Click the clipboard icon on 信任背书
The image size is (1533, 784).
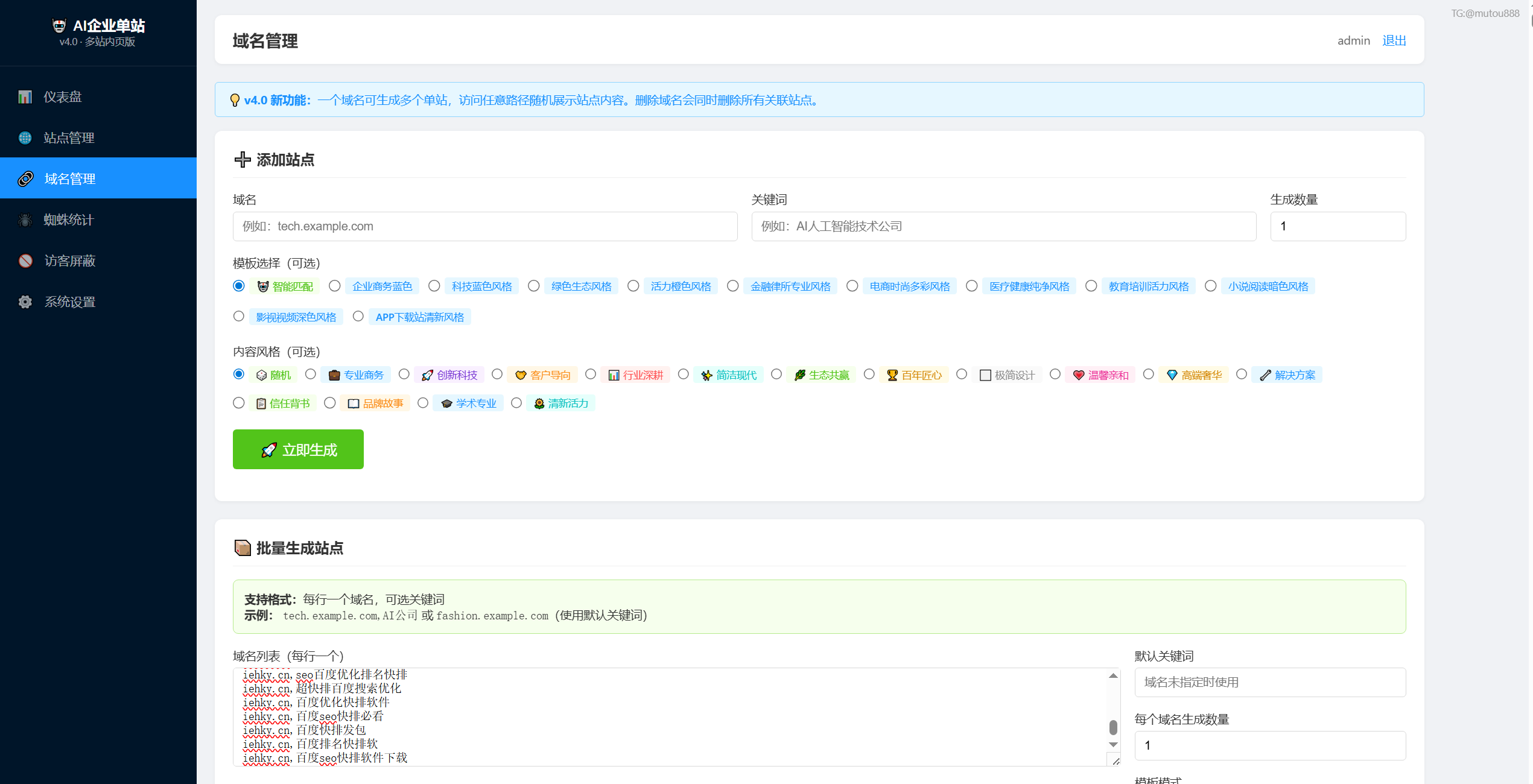261,403
